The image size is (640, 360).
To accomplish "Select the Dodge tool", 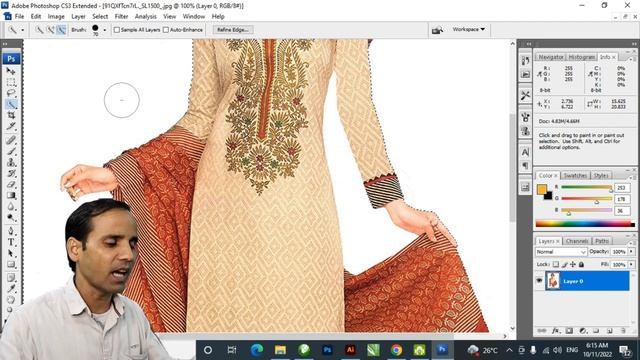I will click(11, 217).
